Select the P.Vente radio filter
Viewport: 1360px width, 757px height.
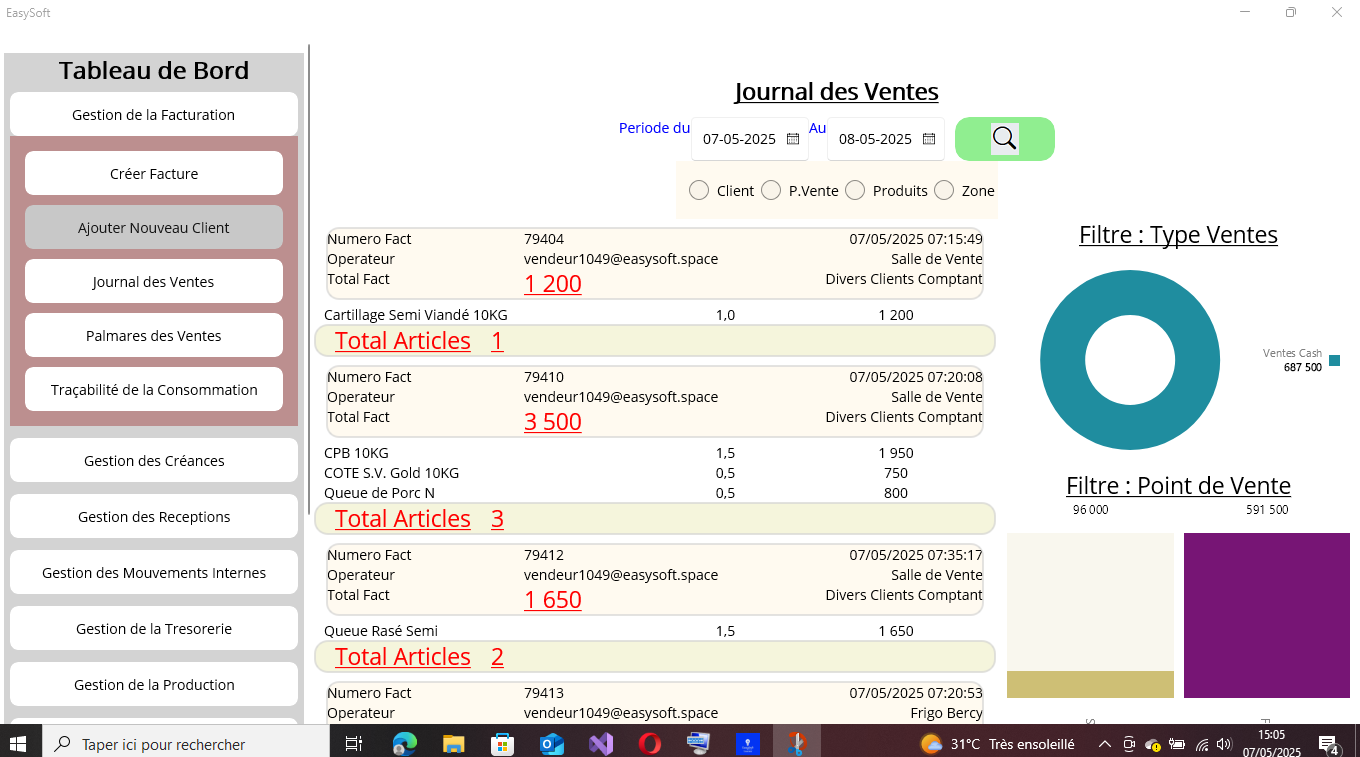click(771, 190)
